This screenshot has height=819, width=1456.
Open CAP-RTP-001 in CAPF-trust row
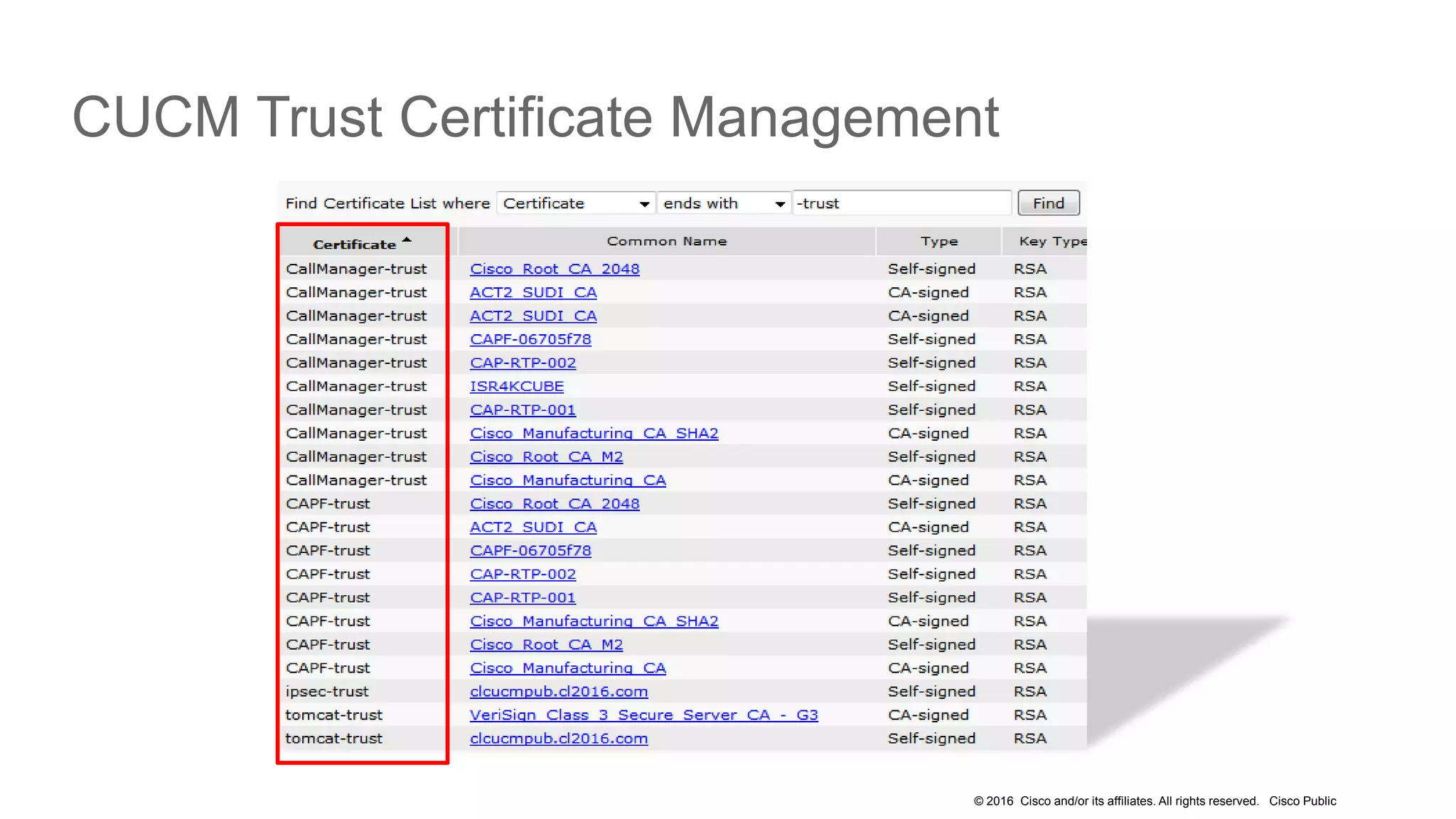(523, 597)
